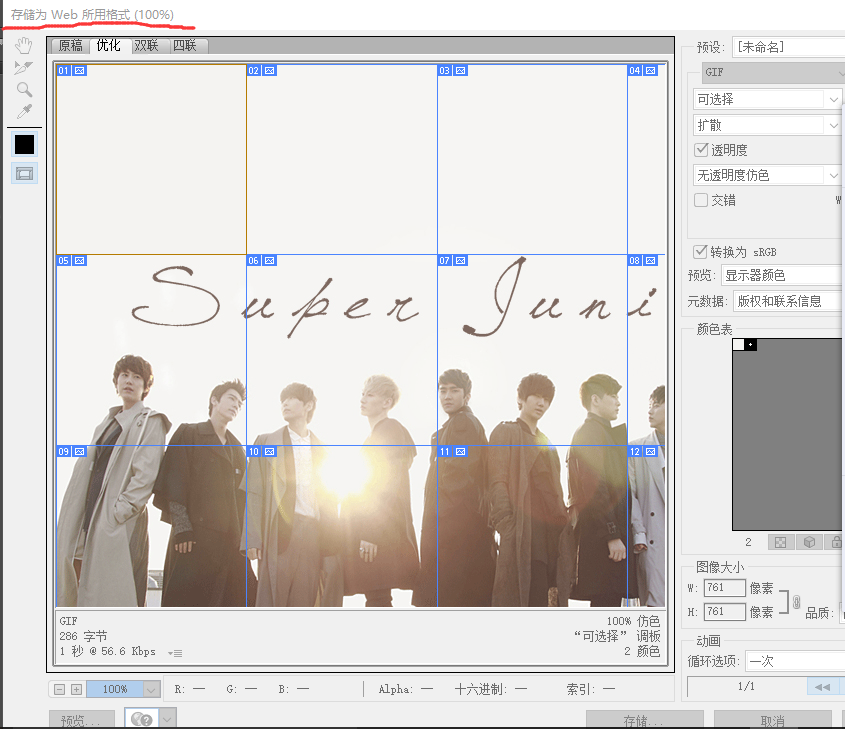
Task: Select the black swatch in the color table
Action: coord(751,345)
